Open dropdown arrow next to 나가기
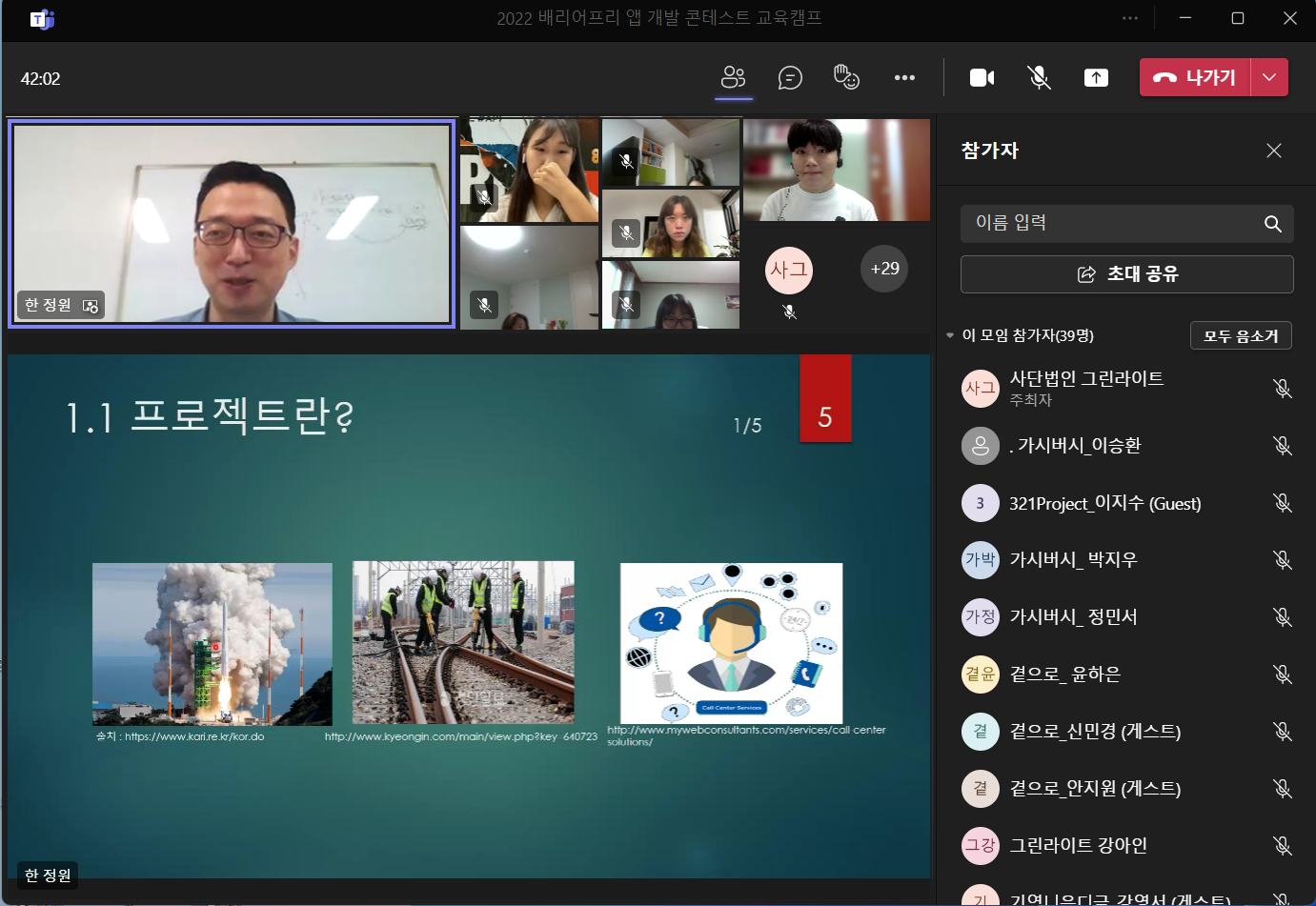Screen dimensions: 1316x906 (1268, 77)
